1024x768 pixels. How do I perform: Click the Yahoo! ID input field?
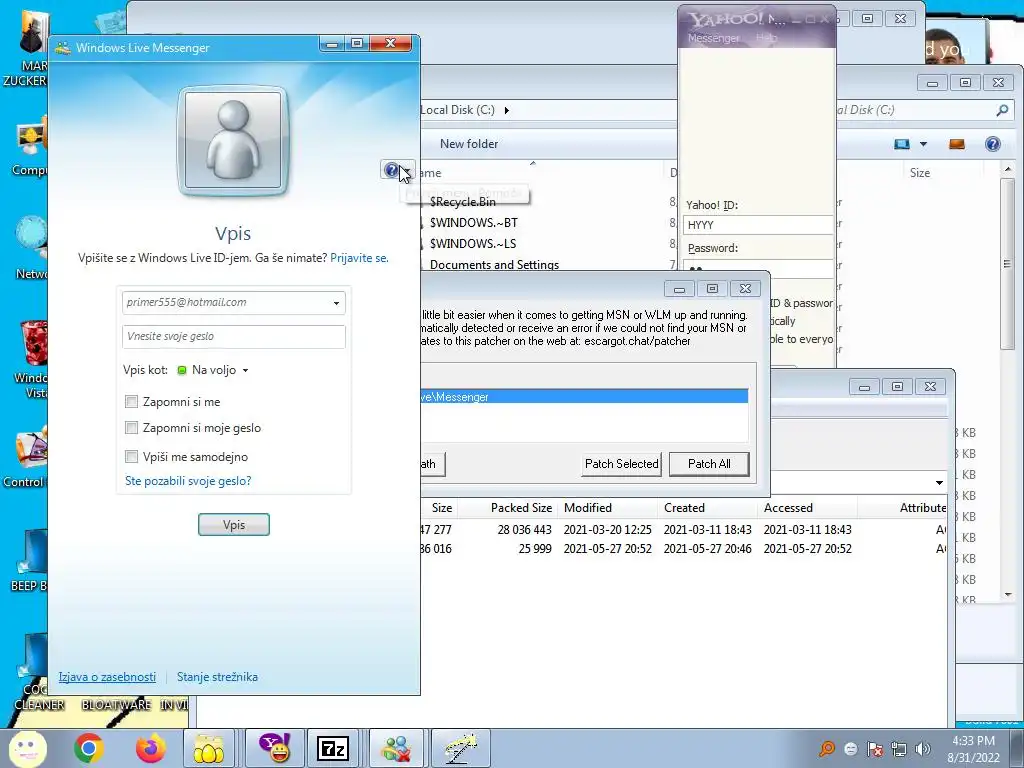[758, 225]
